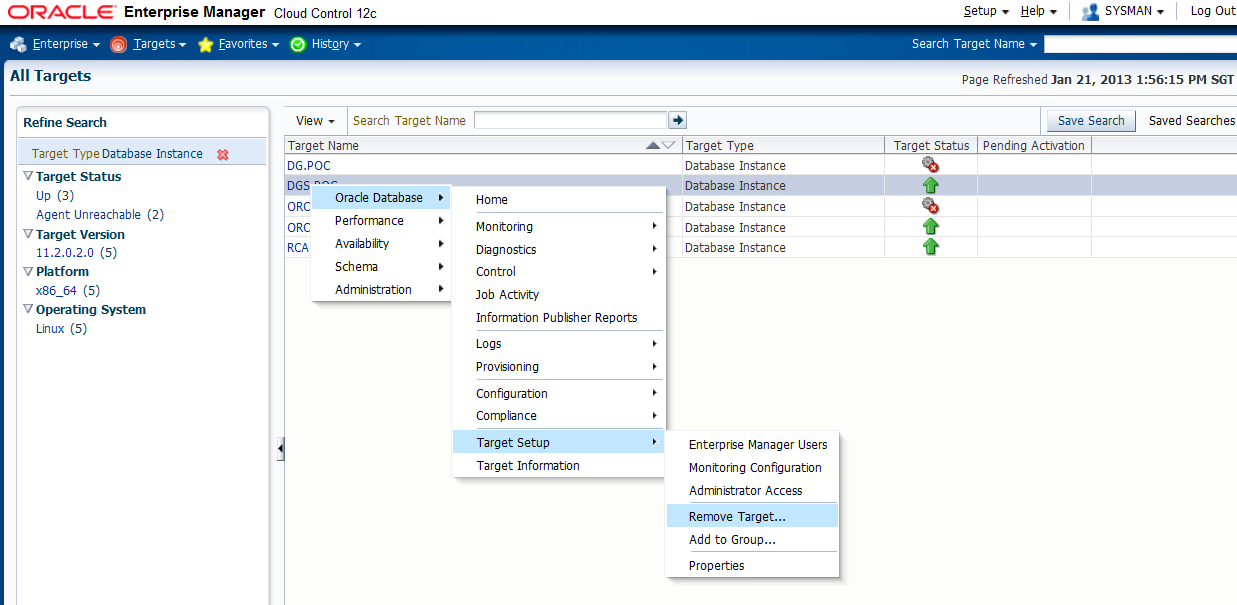Viewport: 1237px width, 605px height.
Task: Click the target table search input field
Action: 570,120
